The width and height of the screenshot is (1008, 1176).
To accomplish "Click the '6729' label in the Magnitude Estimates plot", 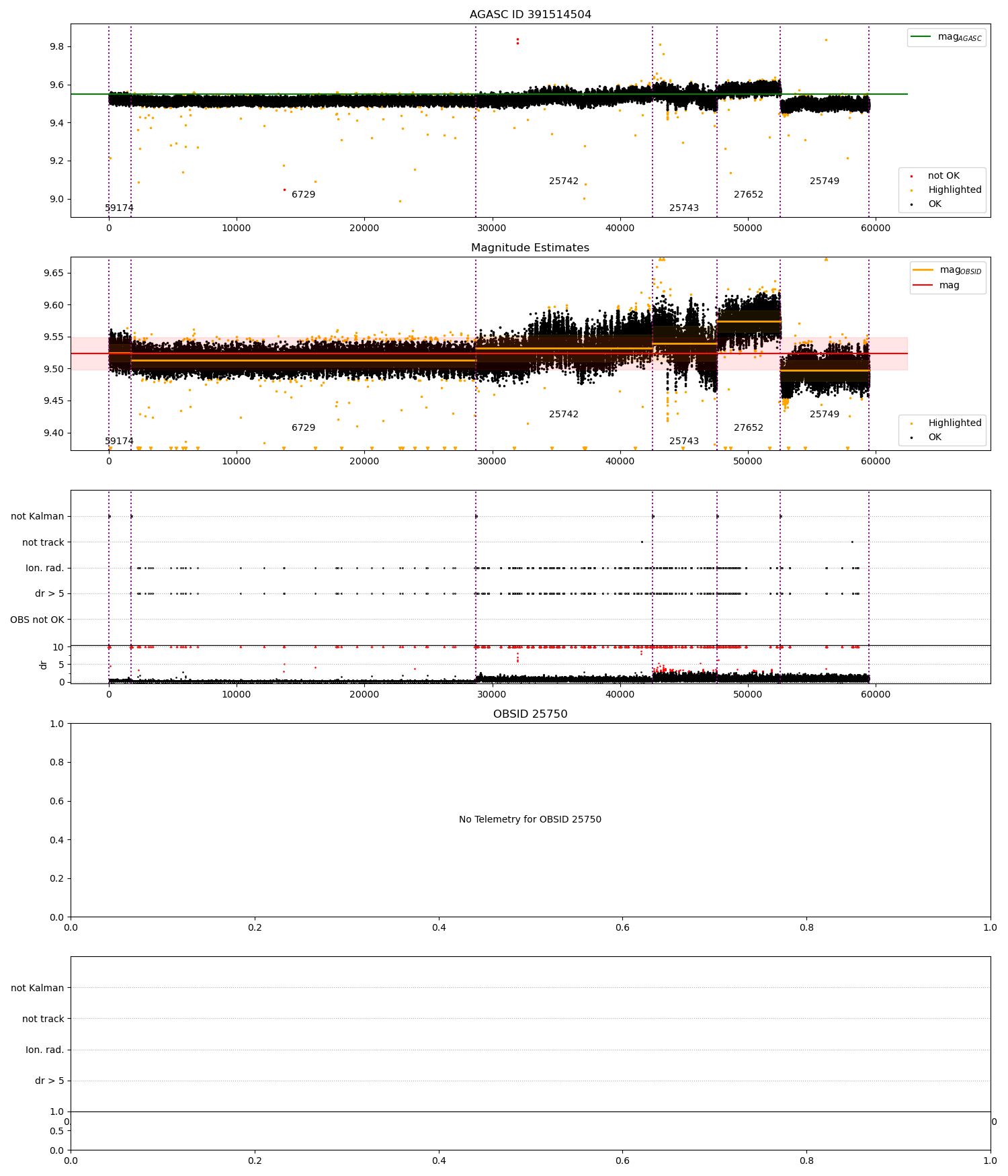I will click(303, 428).
